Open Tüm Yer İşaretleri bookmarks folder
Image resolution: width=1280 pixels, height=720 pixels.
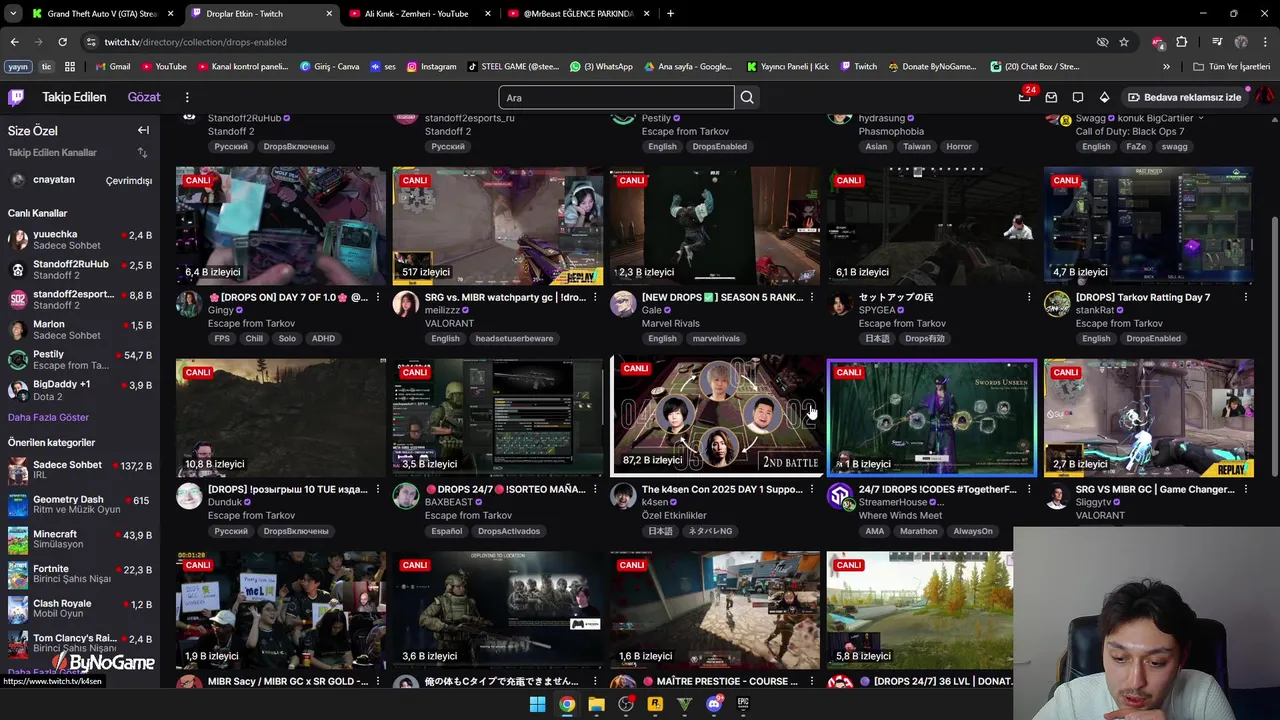coord(1232,67)
